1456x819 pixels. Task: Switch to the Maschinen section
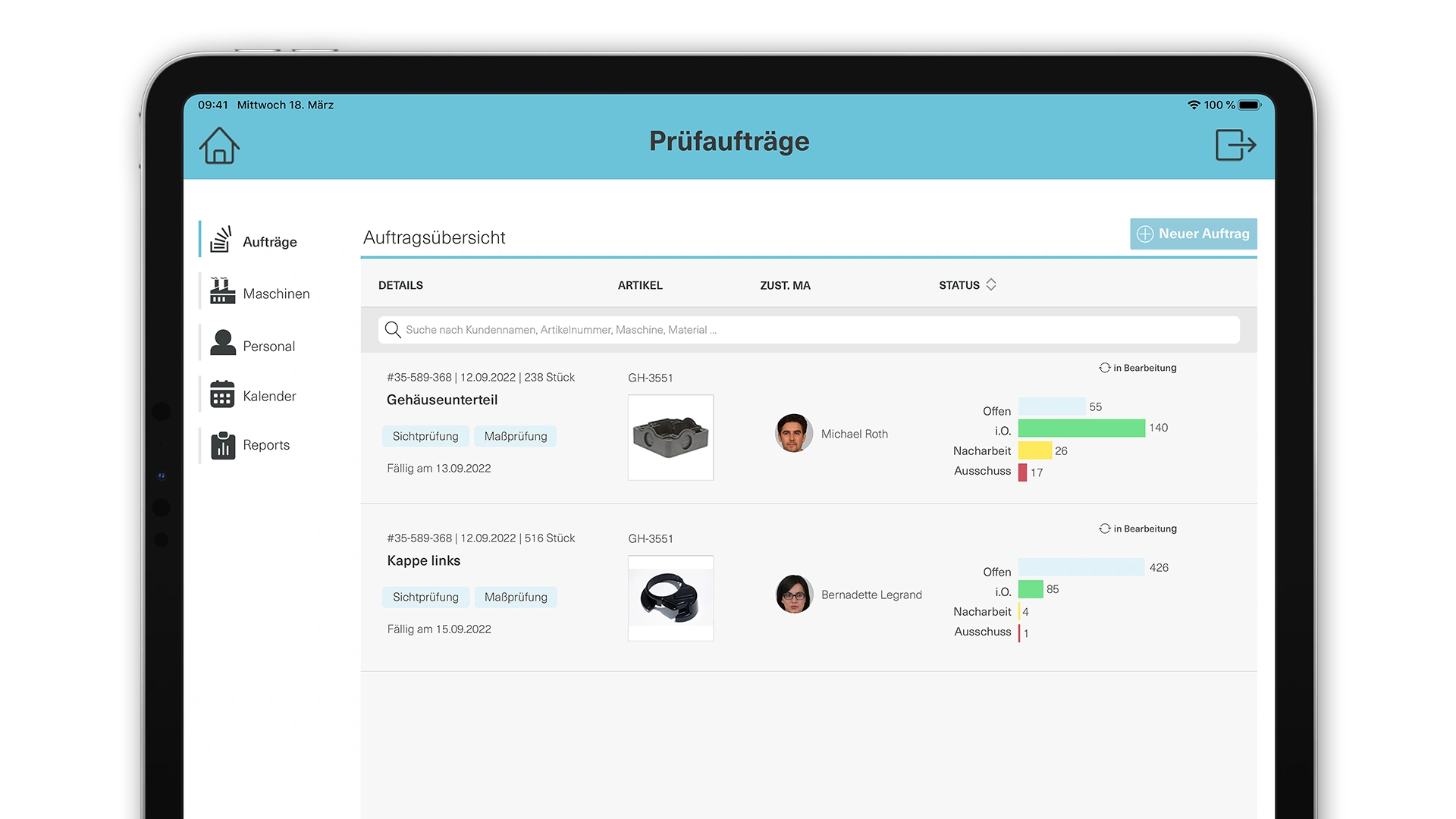coord(275,293)
